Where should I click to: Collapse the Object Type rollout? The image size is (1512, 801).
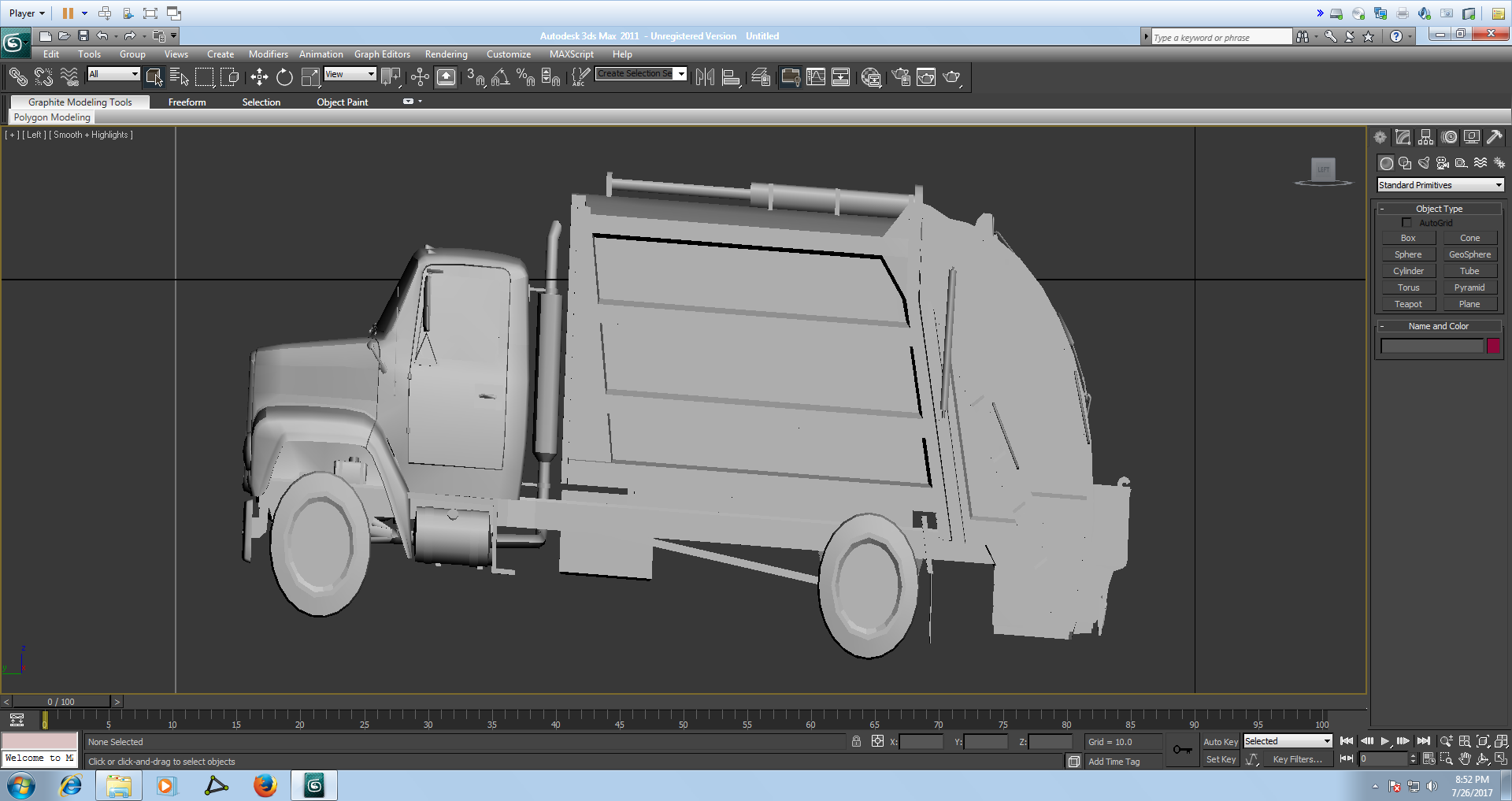pyautogui.click(x=1439, y=209)
